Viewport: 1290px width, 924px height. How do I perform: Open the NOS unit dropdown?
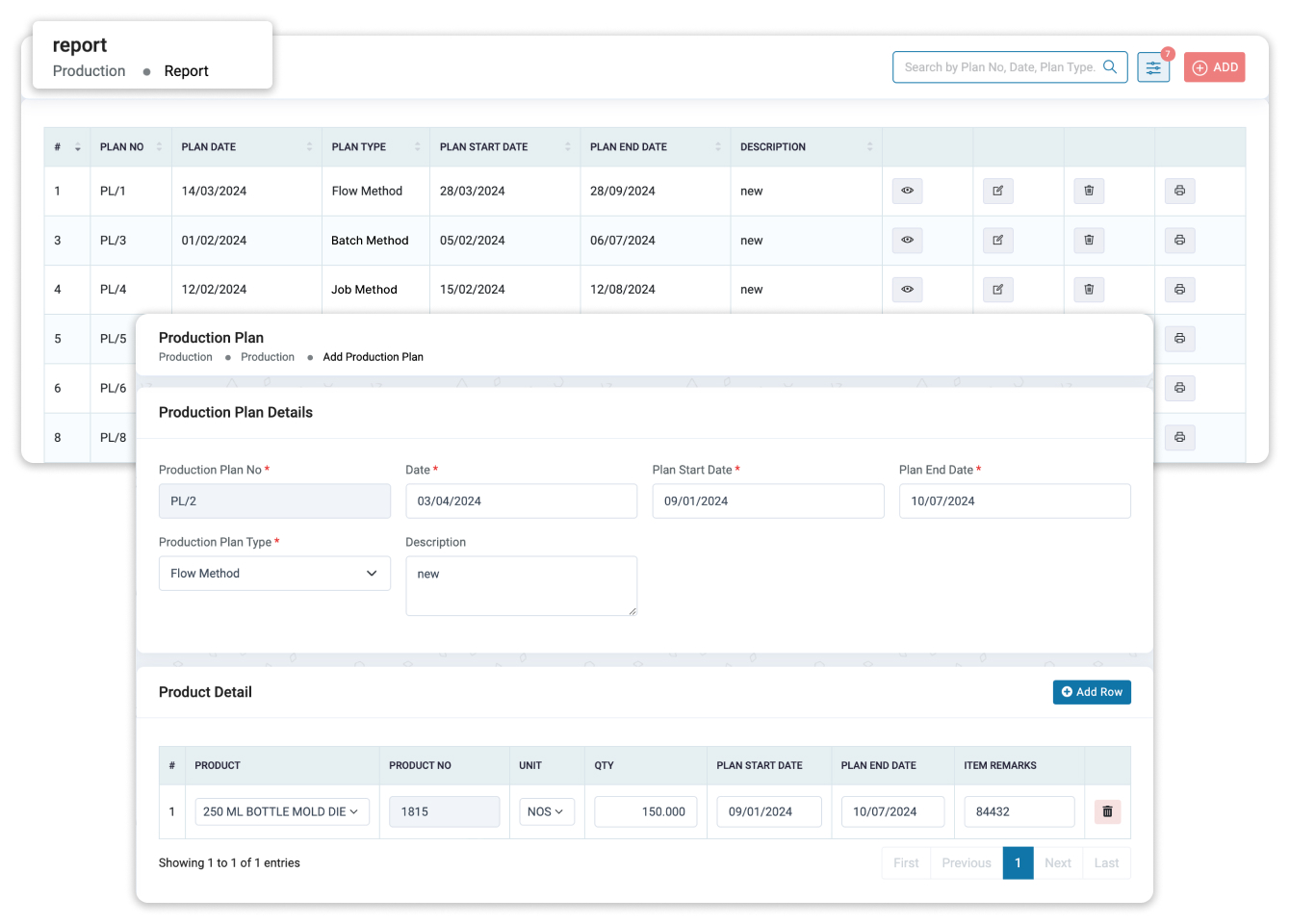coord(546,811)
